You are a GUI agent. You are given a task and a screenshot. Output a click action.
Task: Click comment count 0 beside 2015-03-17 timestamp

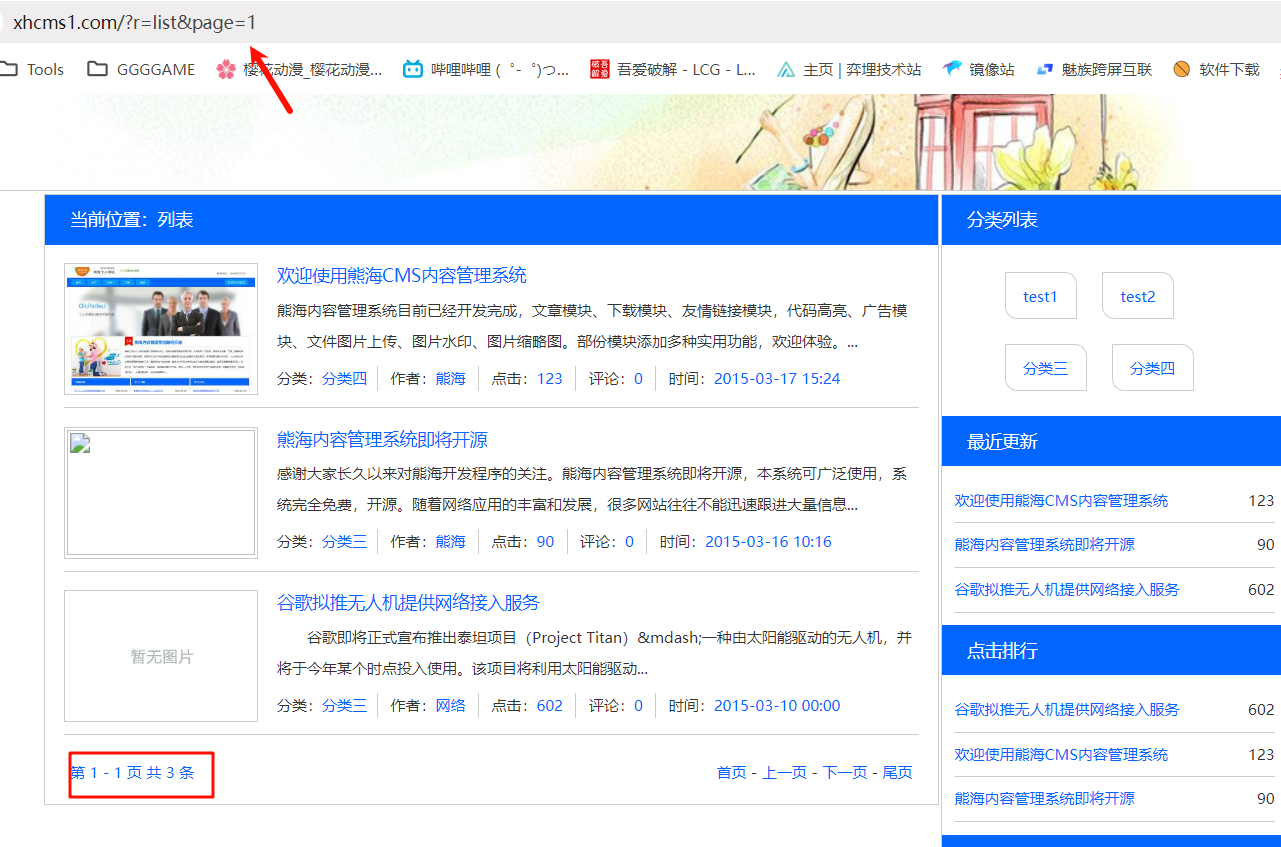pyautogui.click(x=639, y=378)
